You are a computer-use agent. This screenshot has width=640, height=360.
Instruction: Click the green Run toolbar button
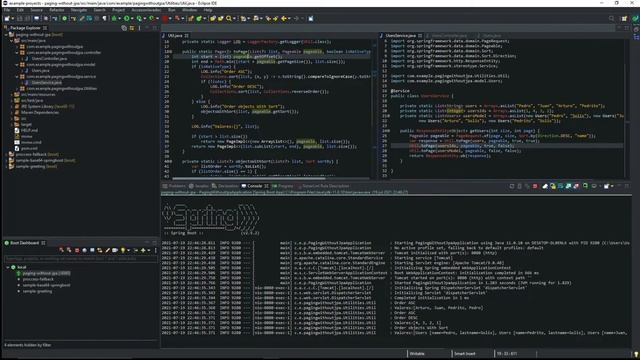point(127,18)
